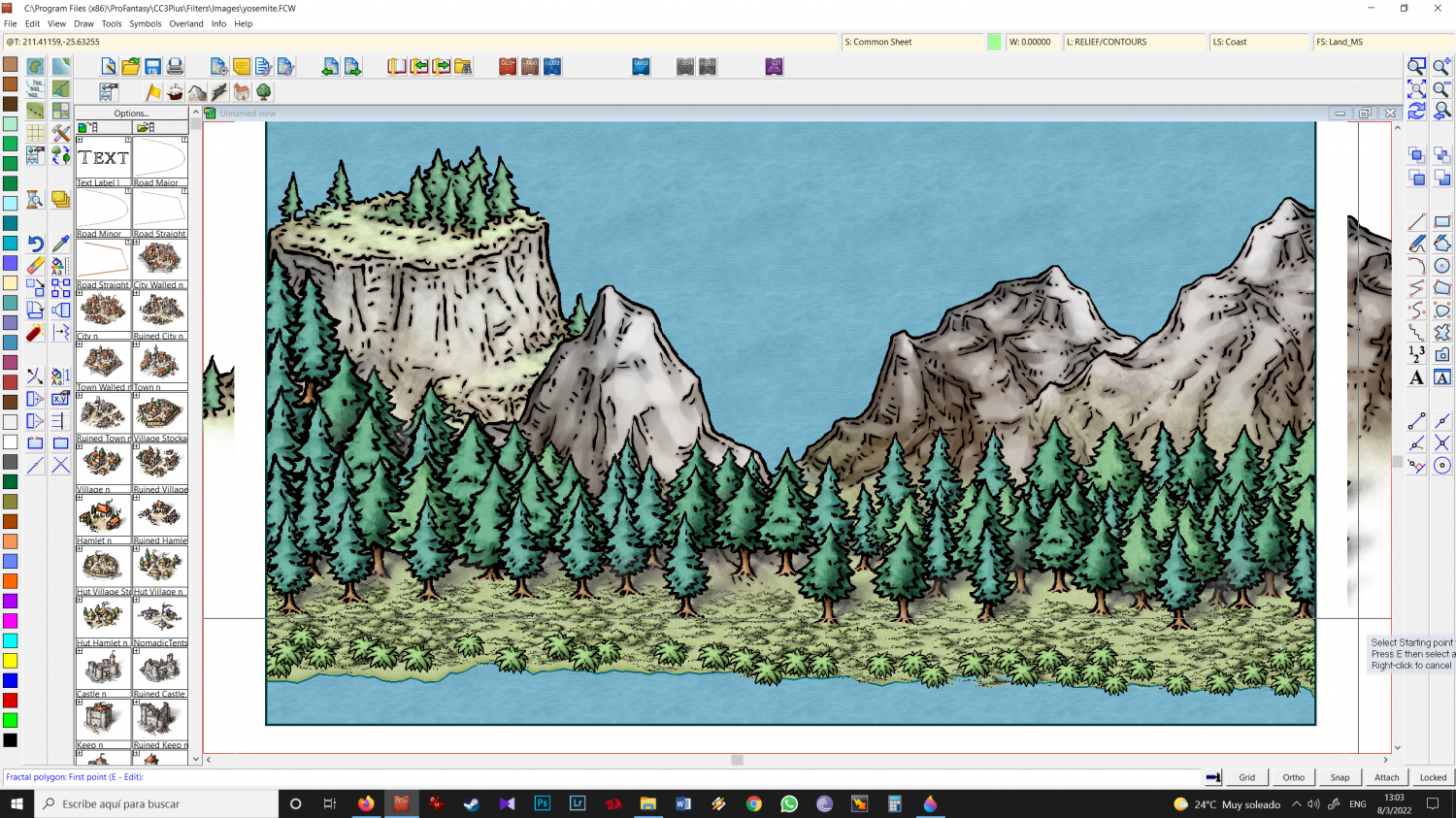The height and width of the screenshot is (818, 1456).
Task: Pick the red color swatch in palette
Action: pyautogui.click(x=10, y=701)
